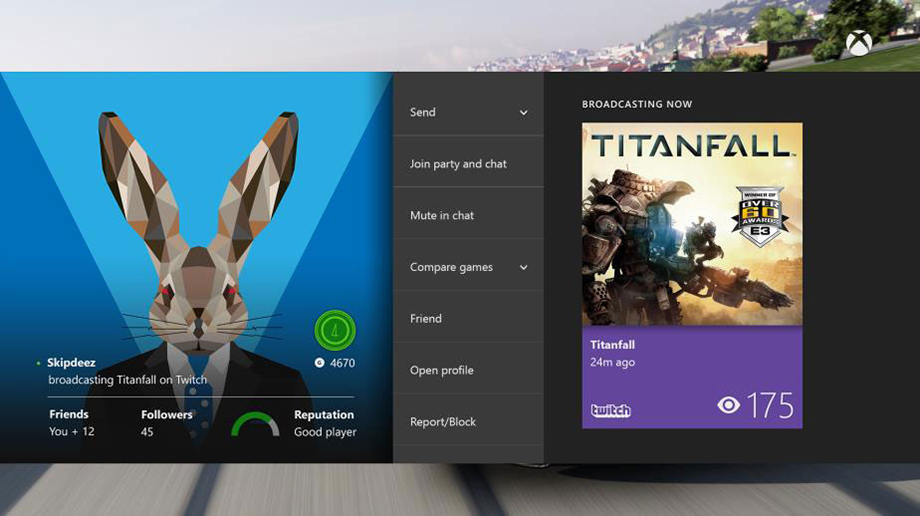Image resolution: width=920 pixels, height=516 pixels.
Task: Expand the Send dropdown chevron
Action: pos(523,113)
